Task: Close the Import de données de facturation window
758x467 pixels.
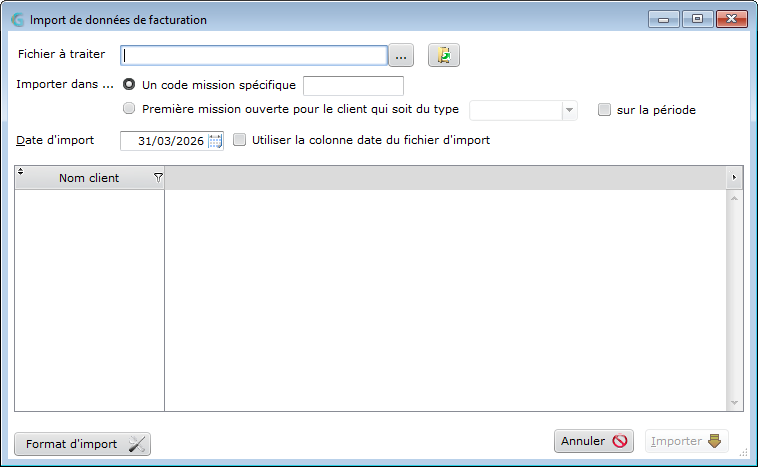Action: tap(732, 19)
